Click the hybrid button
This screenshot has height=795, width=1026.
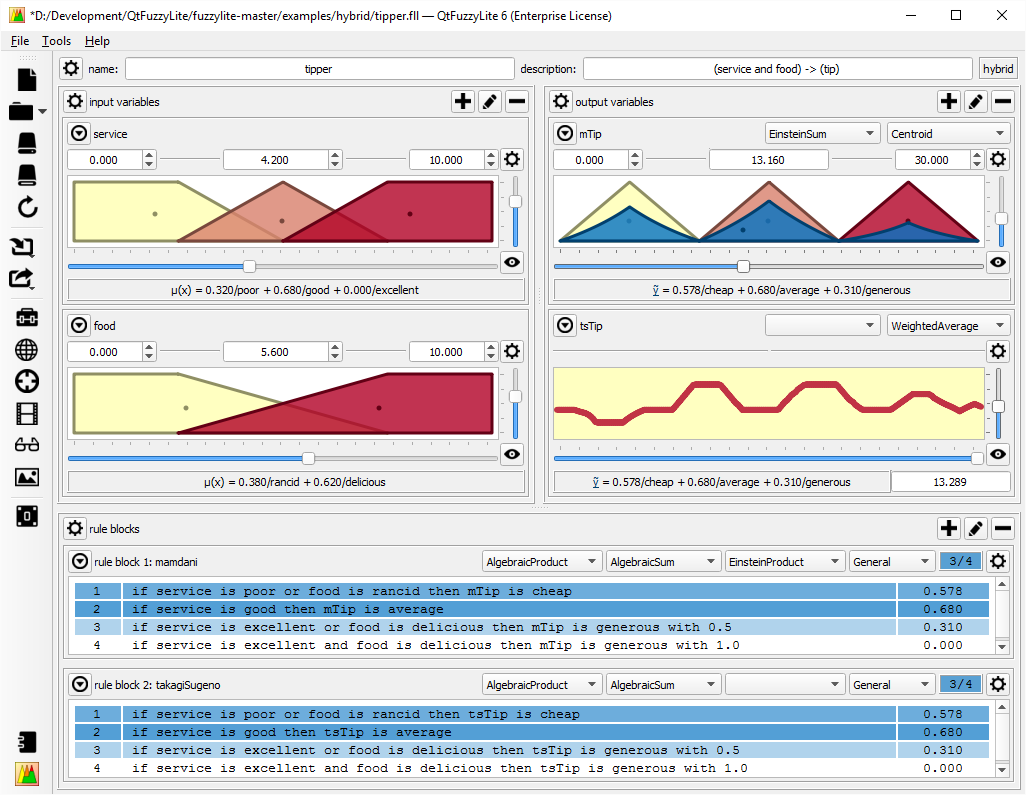point(998,69)
